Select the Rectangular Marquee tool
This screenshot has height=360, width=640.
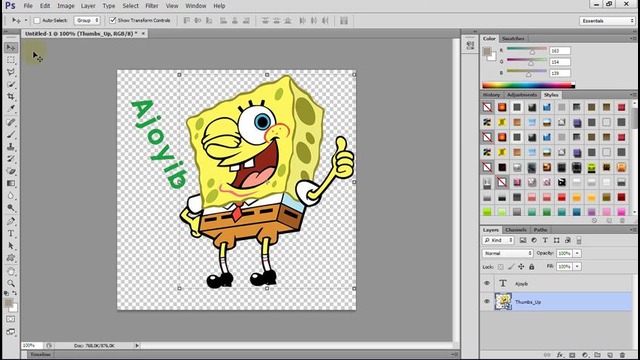pyautogui.click(x=11, y=60)
